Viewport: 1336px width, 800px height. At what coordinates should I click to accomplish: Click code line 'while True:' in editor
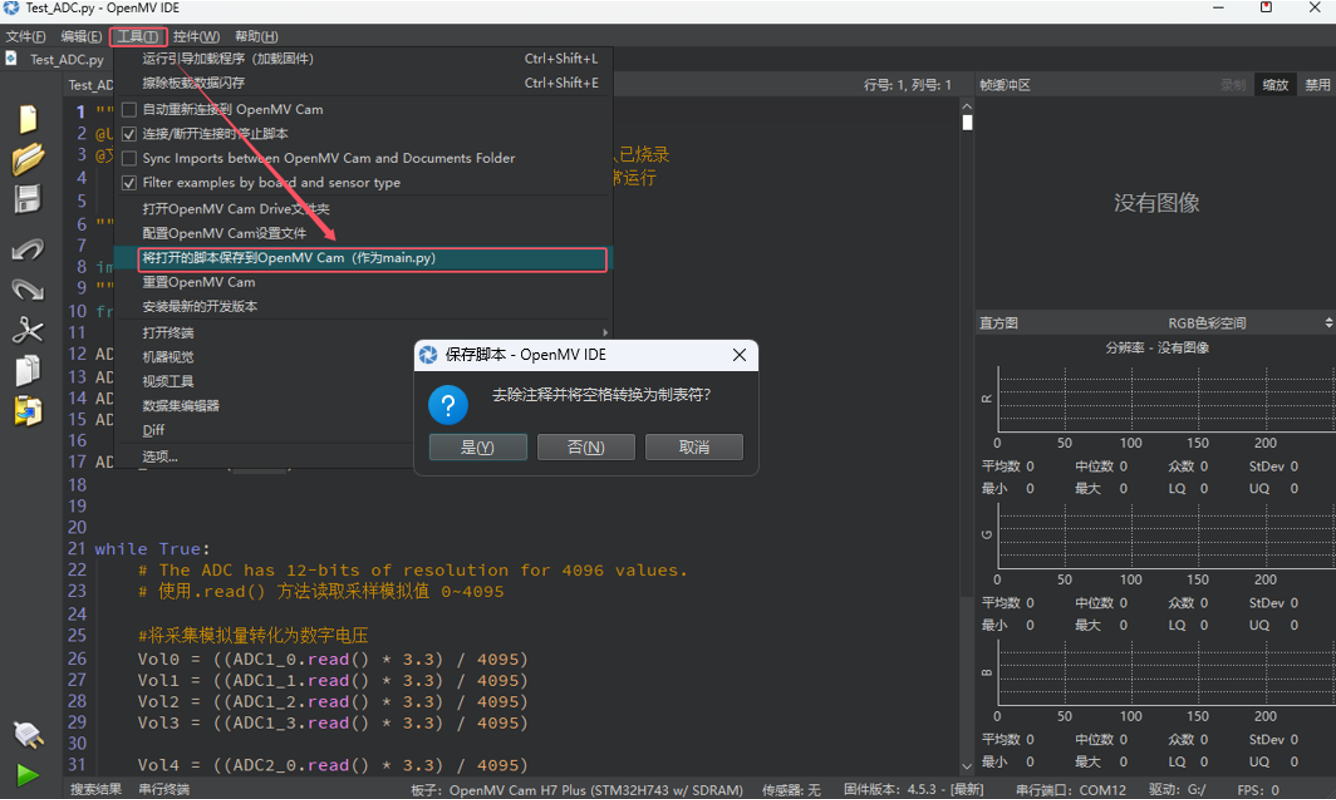pyautogui.click(x=153, y=548)
